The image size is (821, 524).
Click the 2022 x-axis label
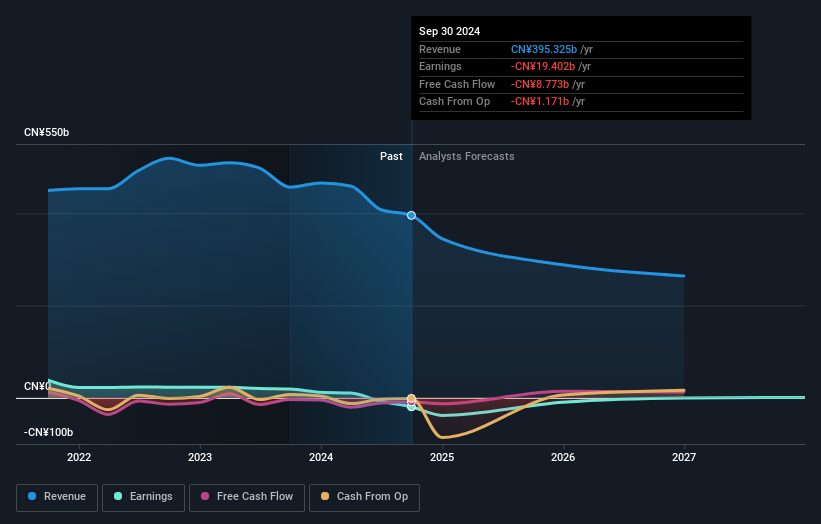click(79, 458)
